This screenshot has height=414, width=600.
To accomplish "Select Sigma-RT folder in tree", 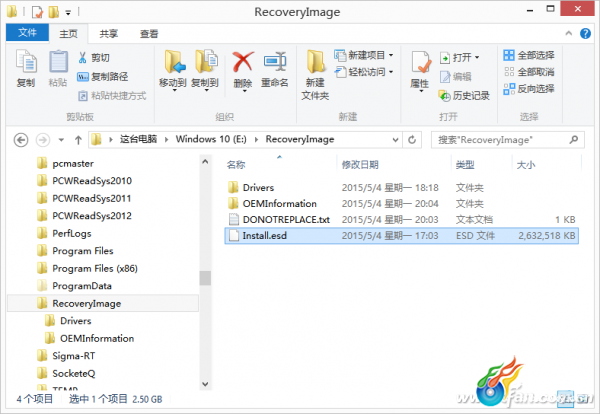I will 66,356.
